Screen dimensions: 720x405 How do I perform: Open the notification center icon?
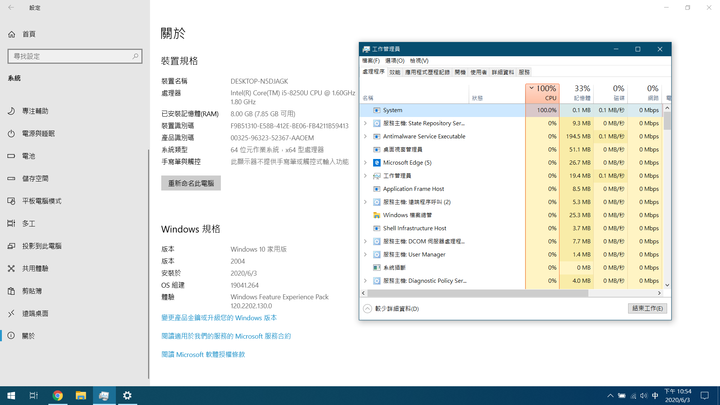pyautogui.click(x=705, y=395)
